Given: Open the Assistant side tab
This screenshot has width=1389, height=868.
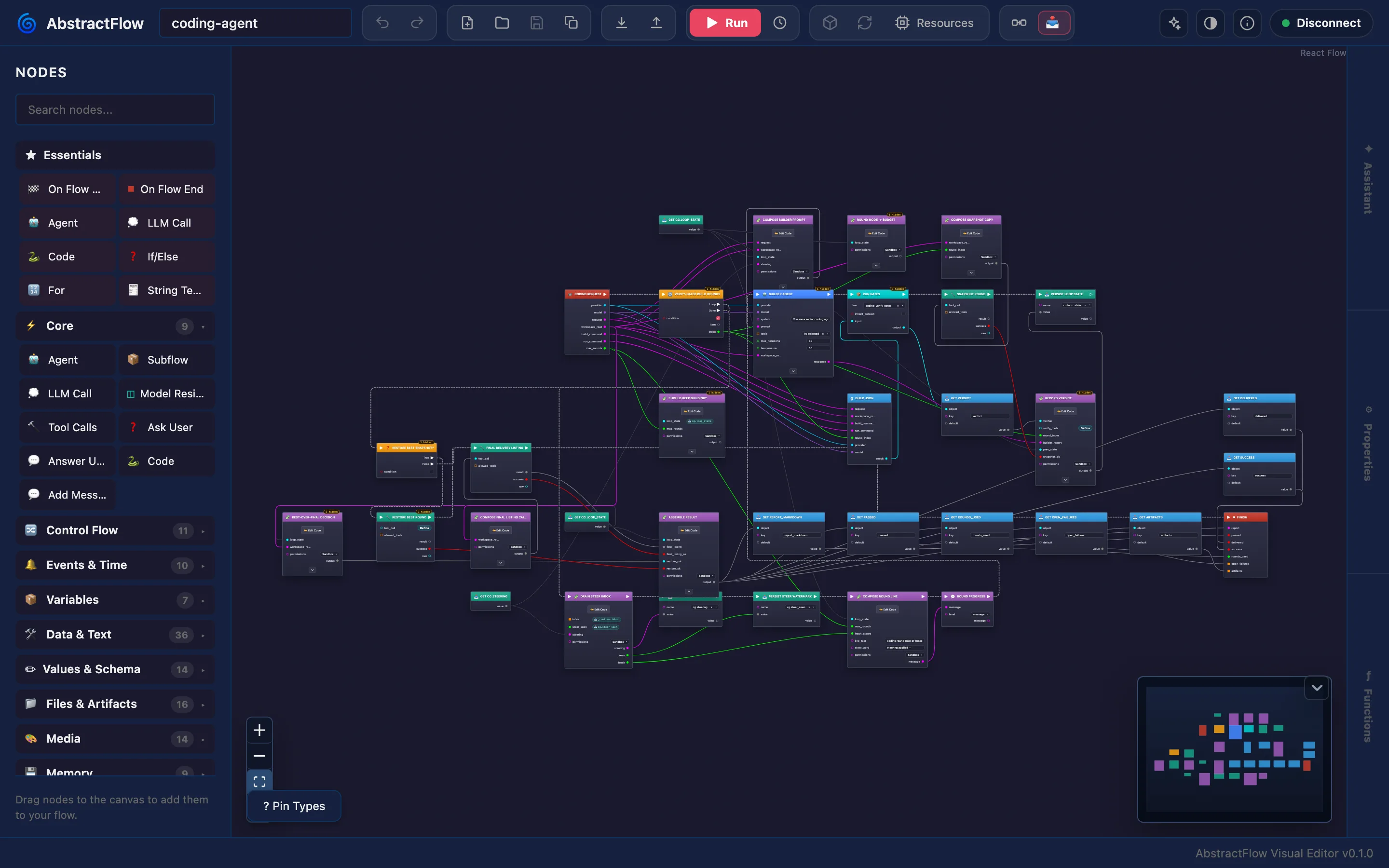Looking at the screenshot, I should click(x=1368, y=179).
